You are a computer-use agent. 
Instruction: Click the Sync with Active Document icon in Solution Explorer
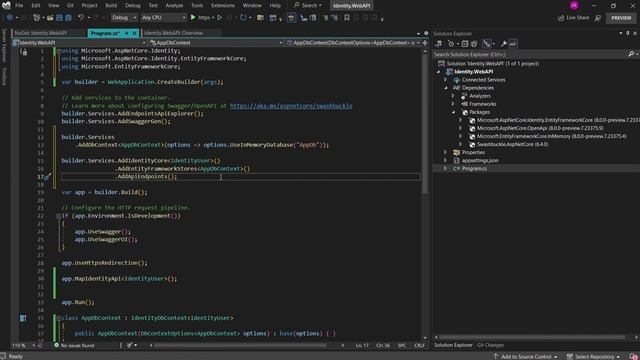(439, 44)
